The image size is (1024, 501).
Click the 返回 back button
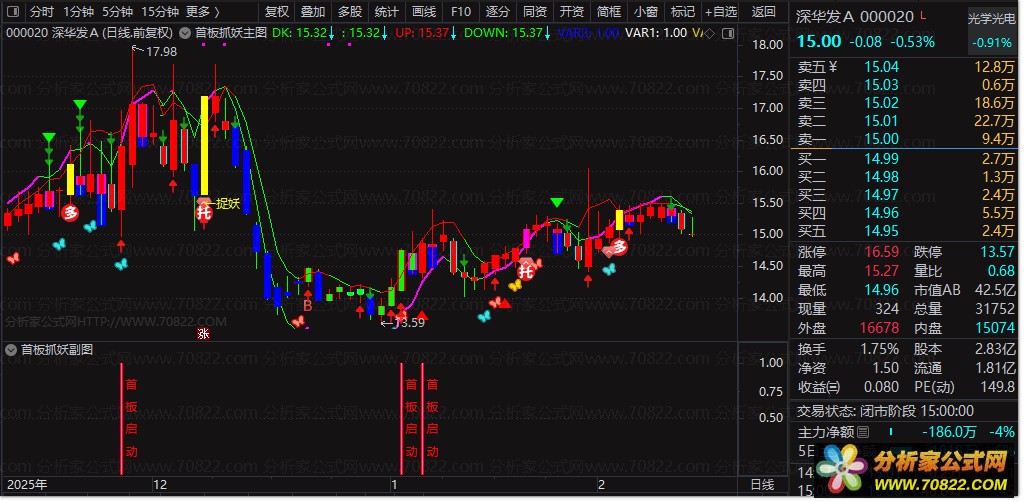(x=763, y=11)
